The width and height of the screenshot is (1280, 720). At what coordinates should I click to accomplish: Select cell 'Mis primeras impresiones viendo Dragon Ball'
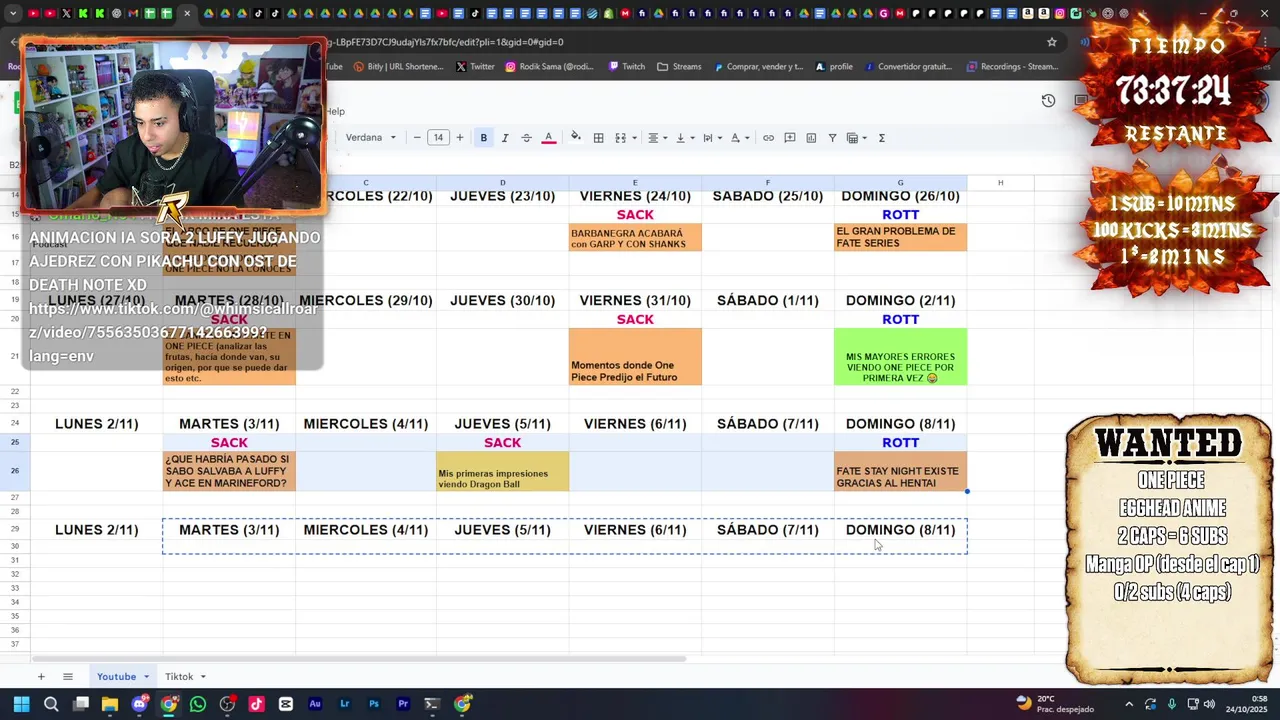coord(502,472)
